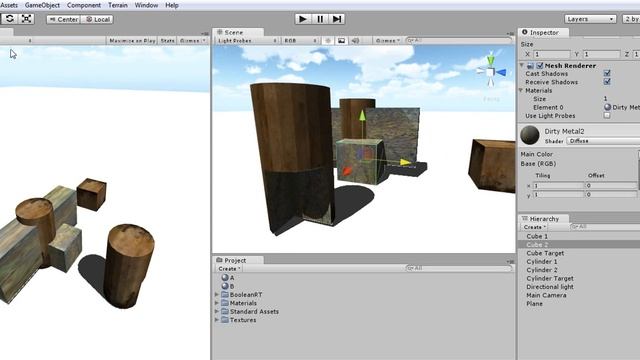640x360 pixels.
Task: Select Directional light in Hierarchy
Action: coord(550,287)
